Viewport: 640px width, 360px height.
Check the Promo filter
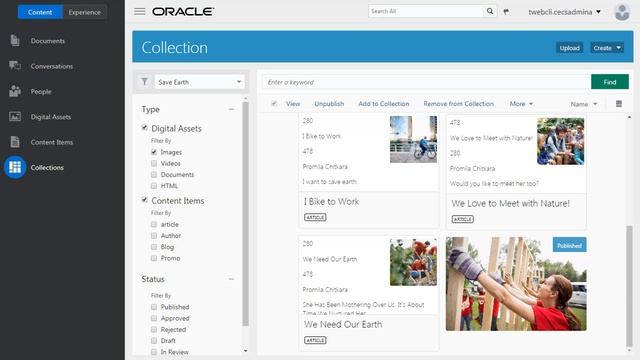[154, 258]
